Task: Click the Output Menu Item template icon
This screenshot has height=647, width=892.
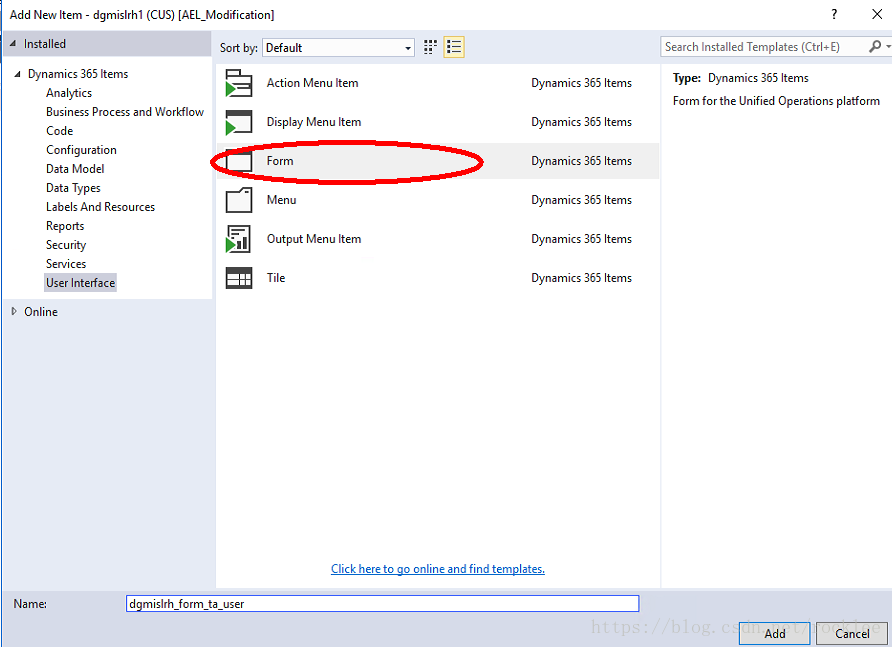Action: (238, 239)
